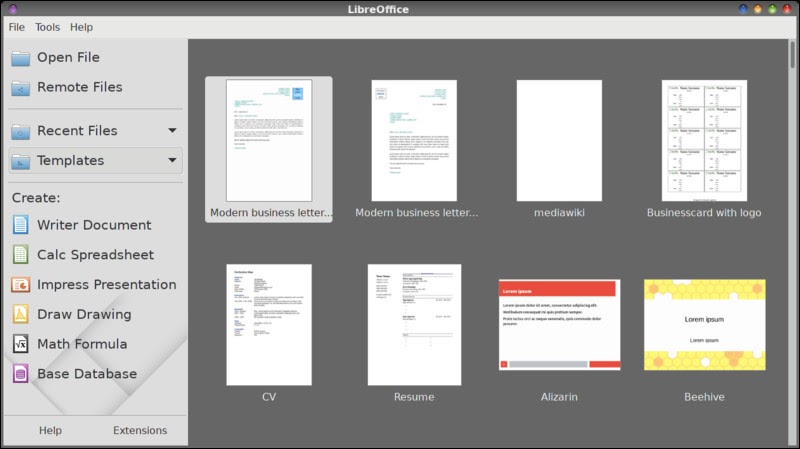Click the Base Database label
800x449 pixels.
click(87, 373)
